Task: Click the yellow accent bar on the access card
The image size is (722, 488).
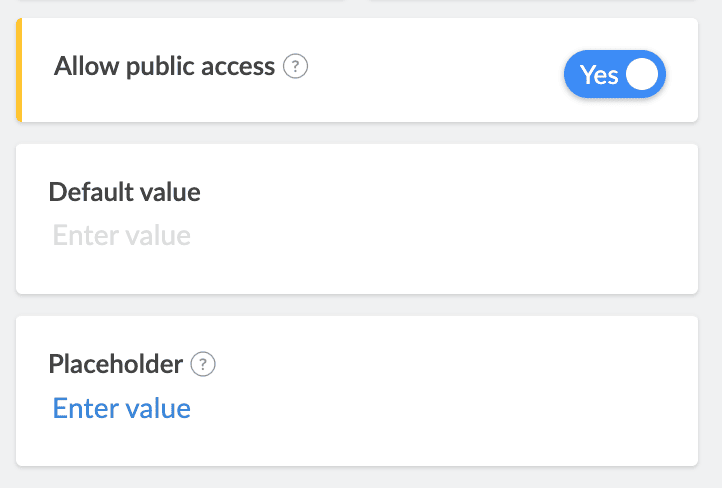Action: [19, 70]
